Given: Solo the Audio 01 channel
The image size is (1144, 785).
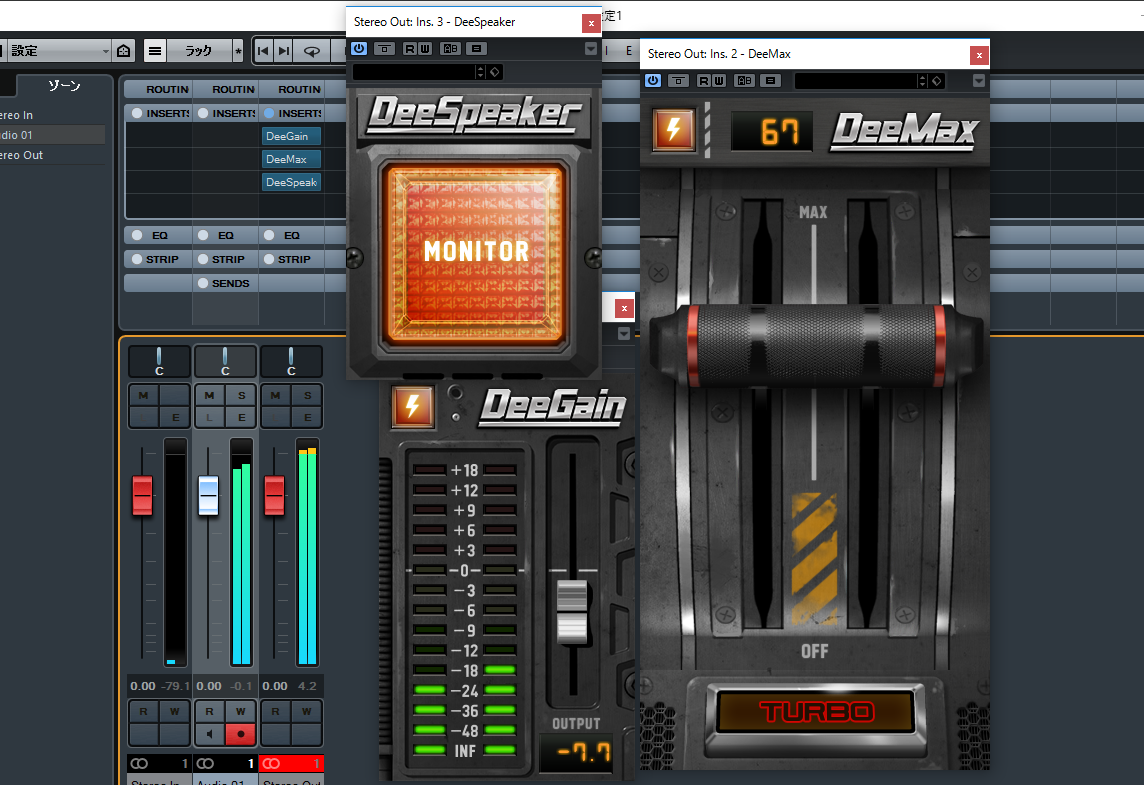Looking at the screenshot, I should coord(241,395).
